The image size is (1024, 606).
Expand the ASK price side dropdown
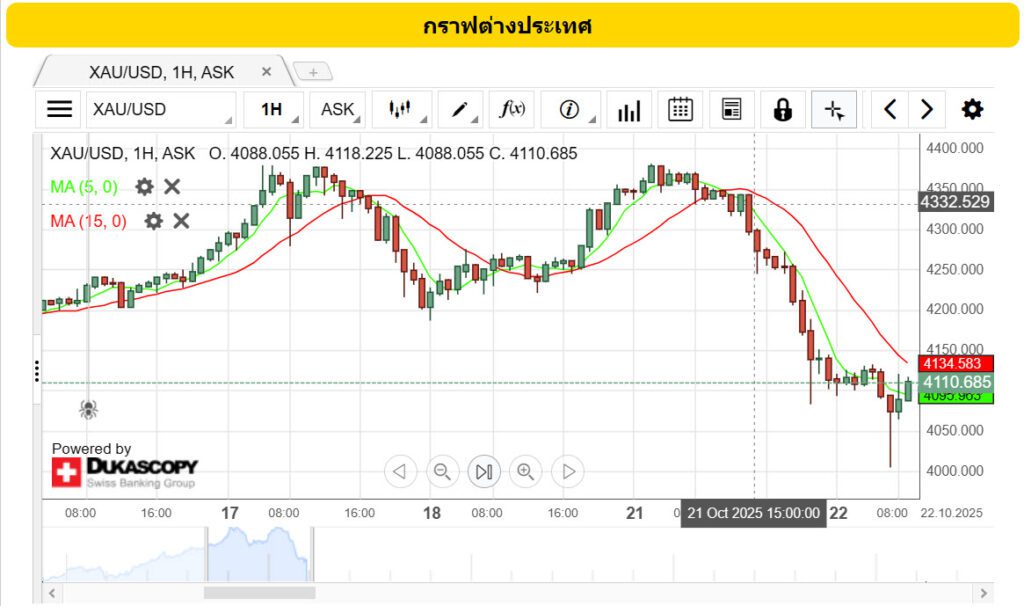click(338, 110)
